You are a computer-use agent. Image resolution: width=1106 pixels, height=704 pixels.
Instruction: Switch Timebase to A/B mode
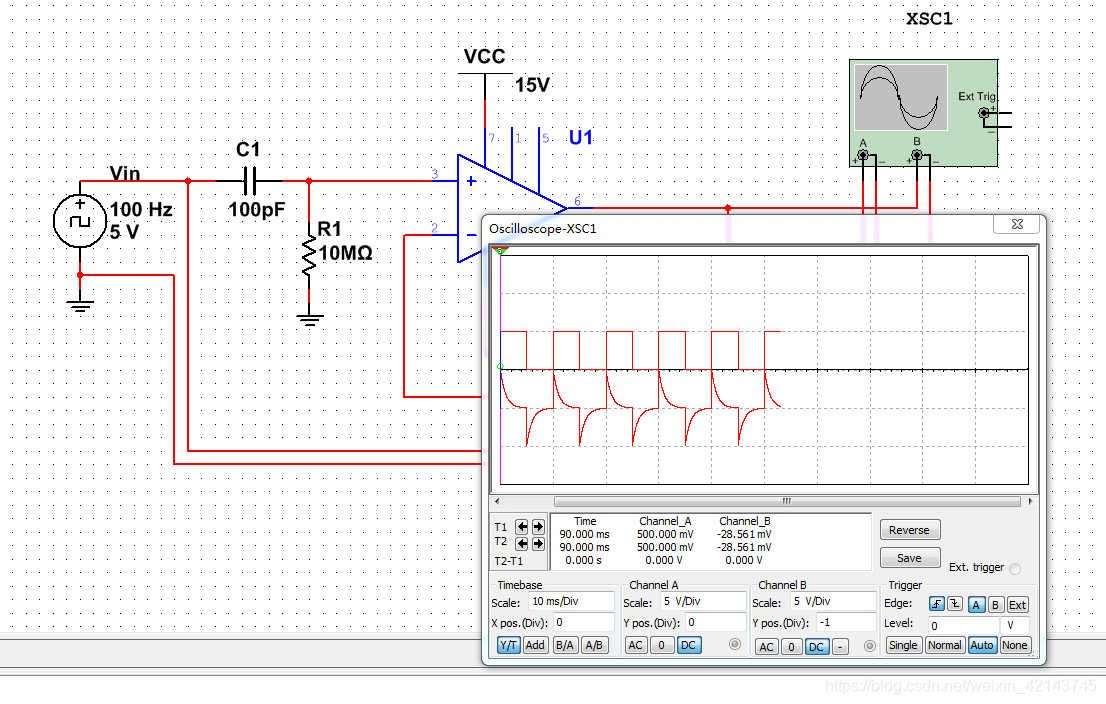(594, 645)
